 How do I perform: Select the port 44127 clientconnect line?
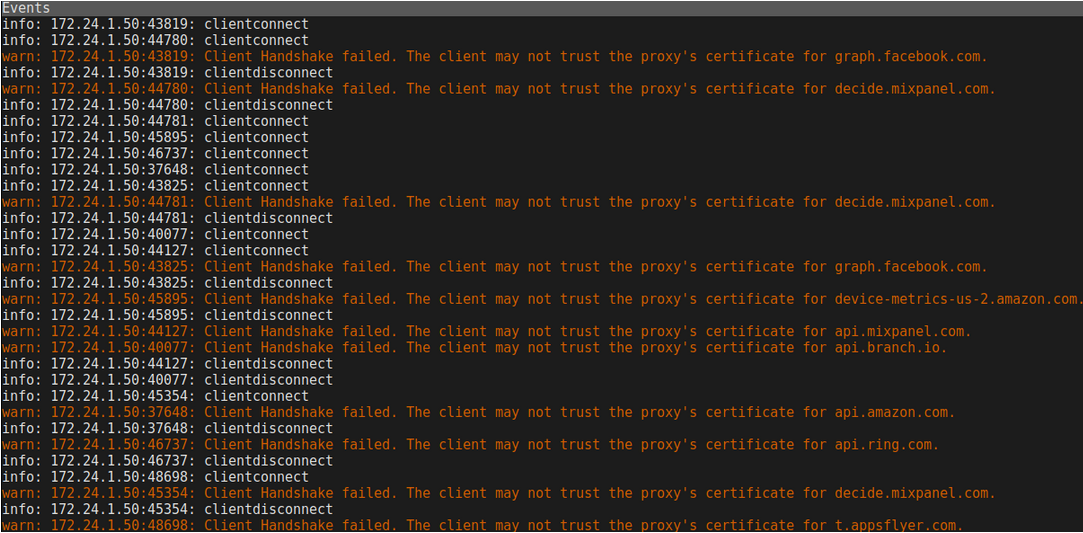click(x=155, y=251)
